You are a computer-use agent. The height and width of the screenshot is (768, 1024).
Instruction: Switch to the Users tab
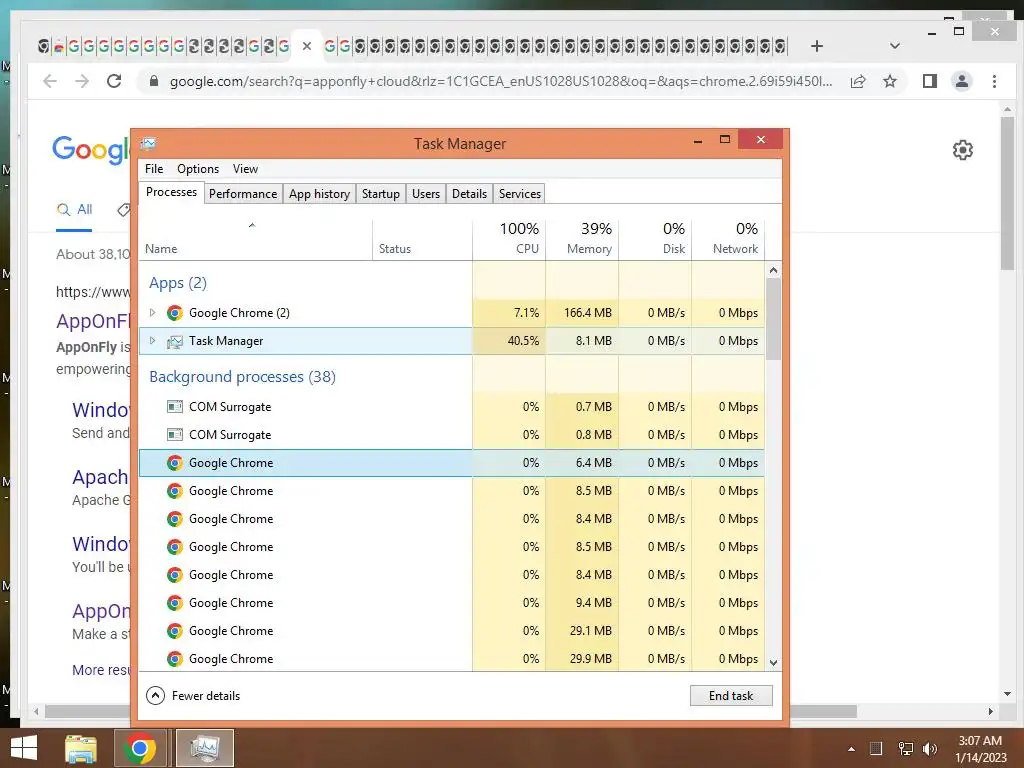point(426,194)
